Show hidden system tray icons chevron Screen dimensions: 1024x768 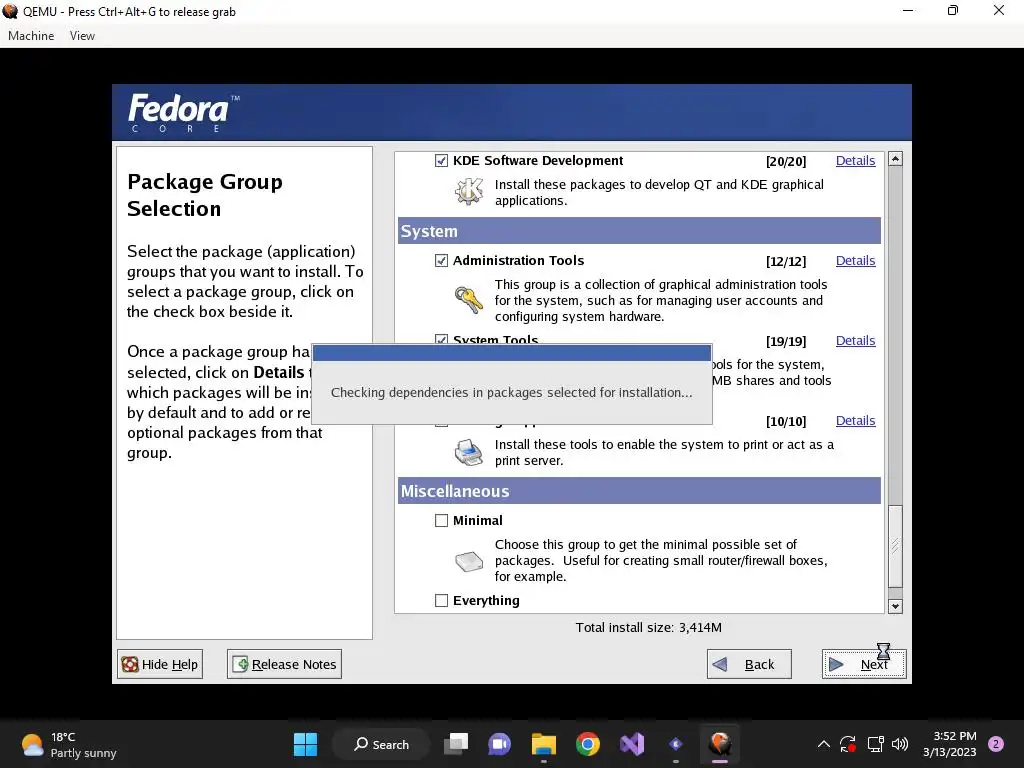click(824, 744)
